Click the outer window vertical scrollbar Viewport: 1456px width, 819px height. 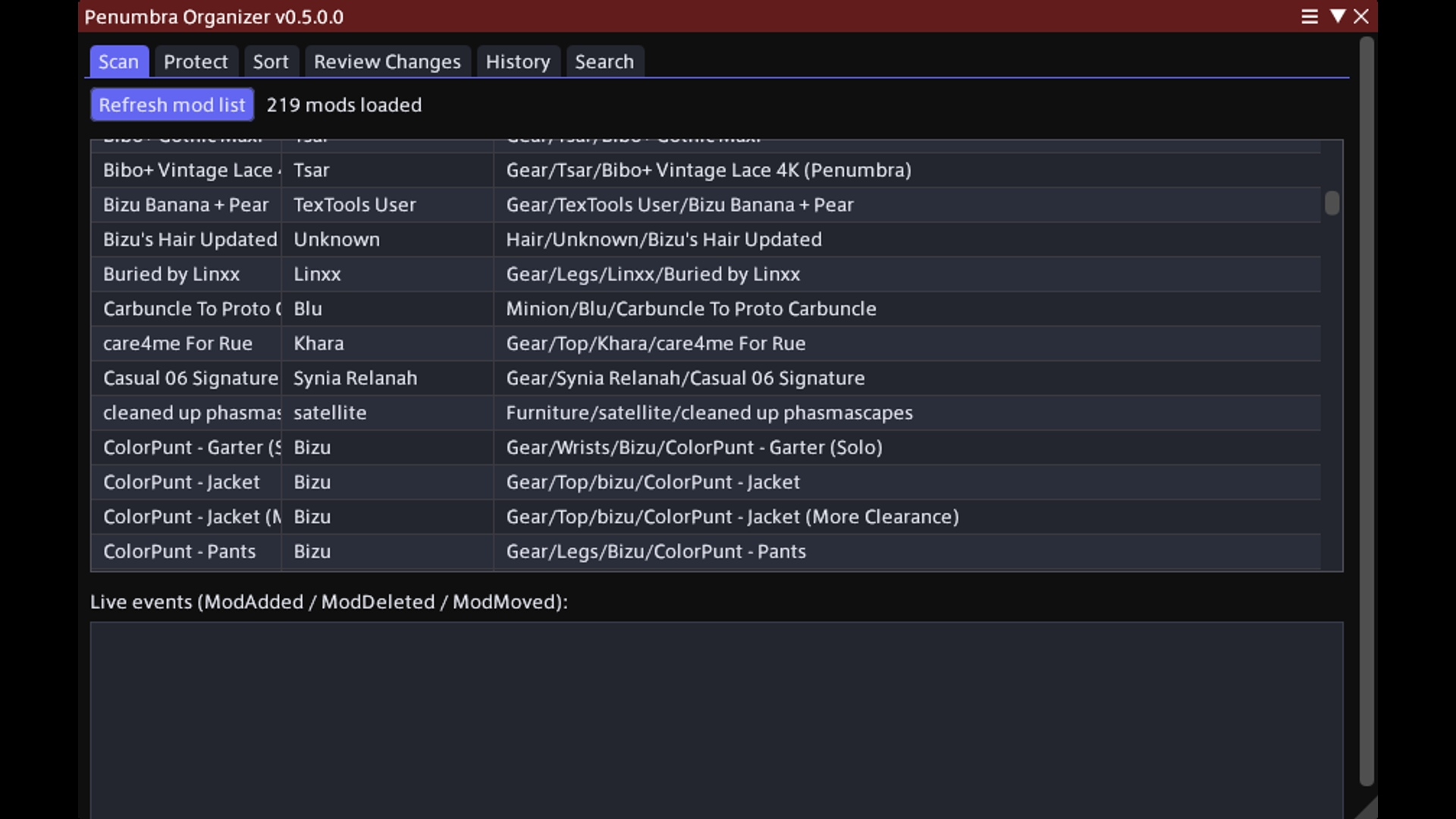(1367, 412)
